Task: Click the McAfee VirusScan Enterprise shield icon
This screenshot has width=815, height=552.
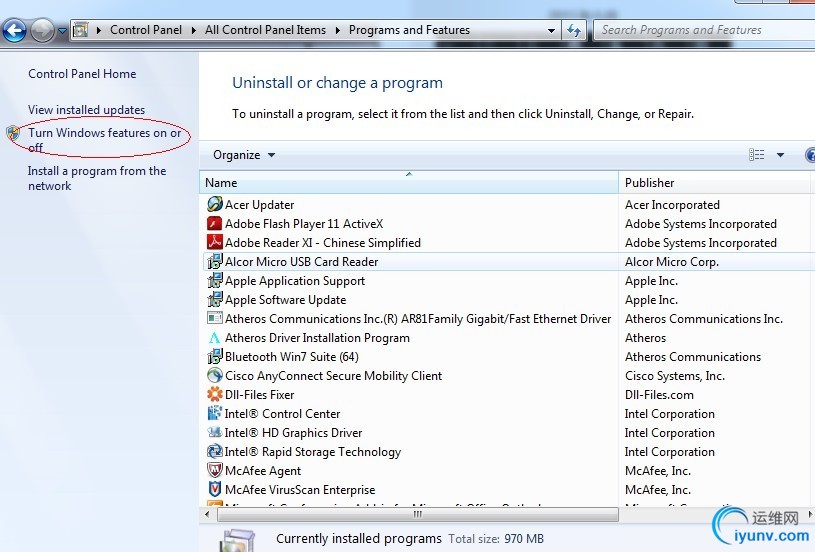Action: click(x=215, y=490)
